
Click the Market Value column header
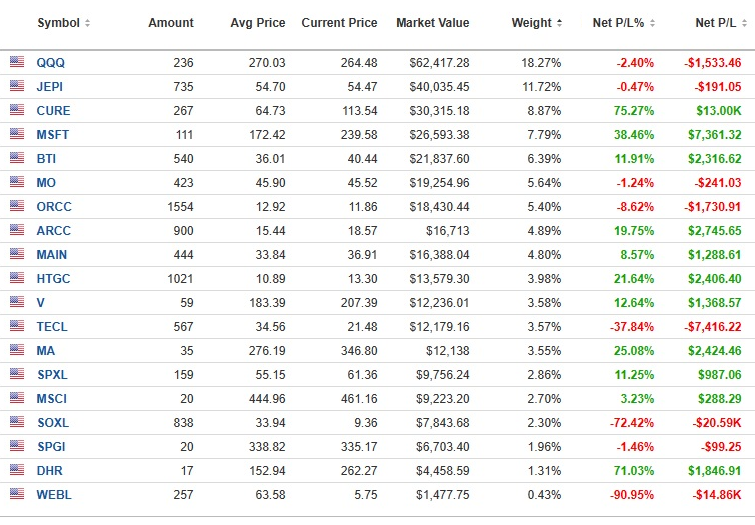click(x=432, y=23)
